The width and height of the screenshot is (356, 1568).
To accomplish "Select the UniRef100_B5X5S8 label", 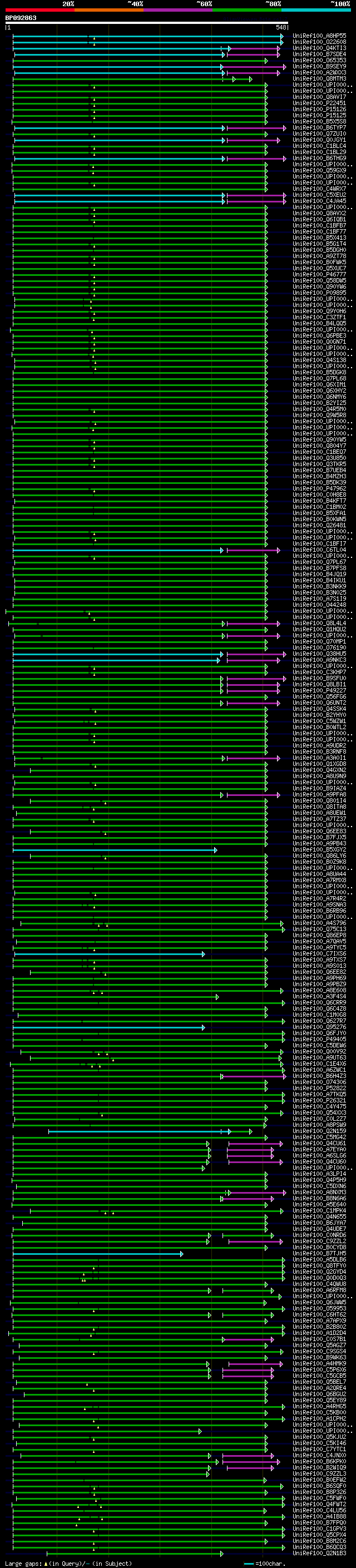I will tap(319, 121).
